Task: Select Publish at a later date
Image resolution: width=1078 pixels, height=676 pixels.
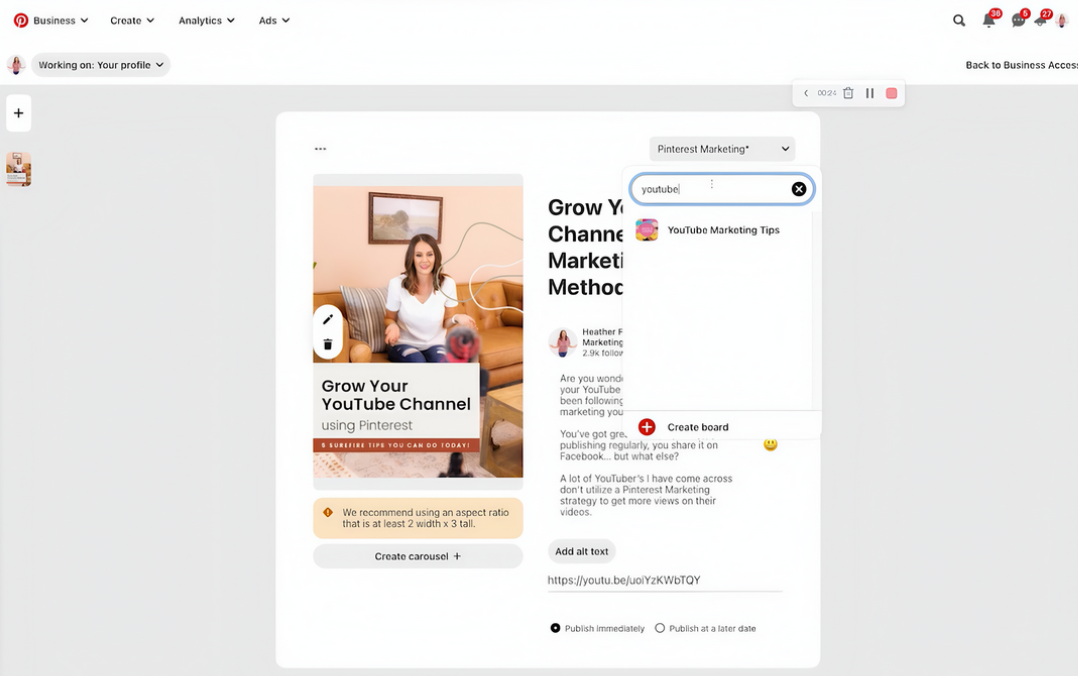Action: 660,628
